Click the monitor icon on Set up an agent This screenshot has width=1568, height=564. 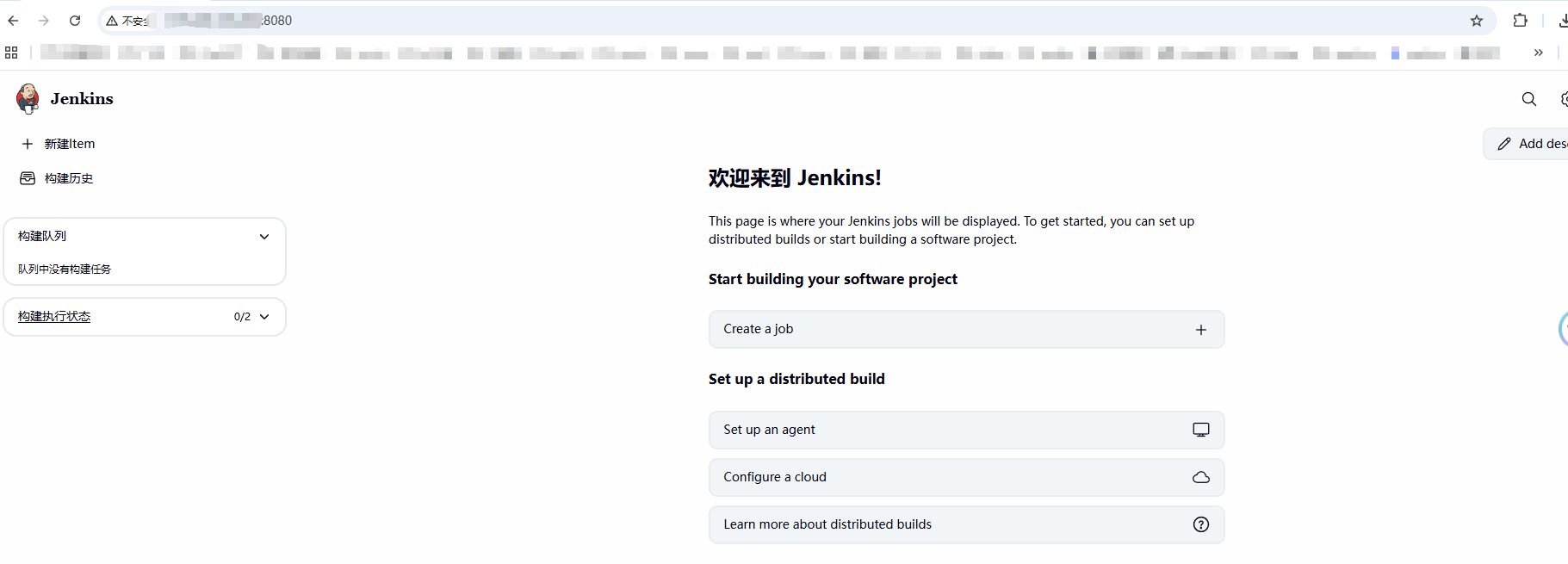(1201, 430)
